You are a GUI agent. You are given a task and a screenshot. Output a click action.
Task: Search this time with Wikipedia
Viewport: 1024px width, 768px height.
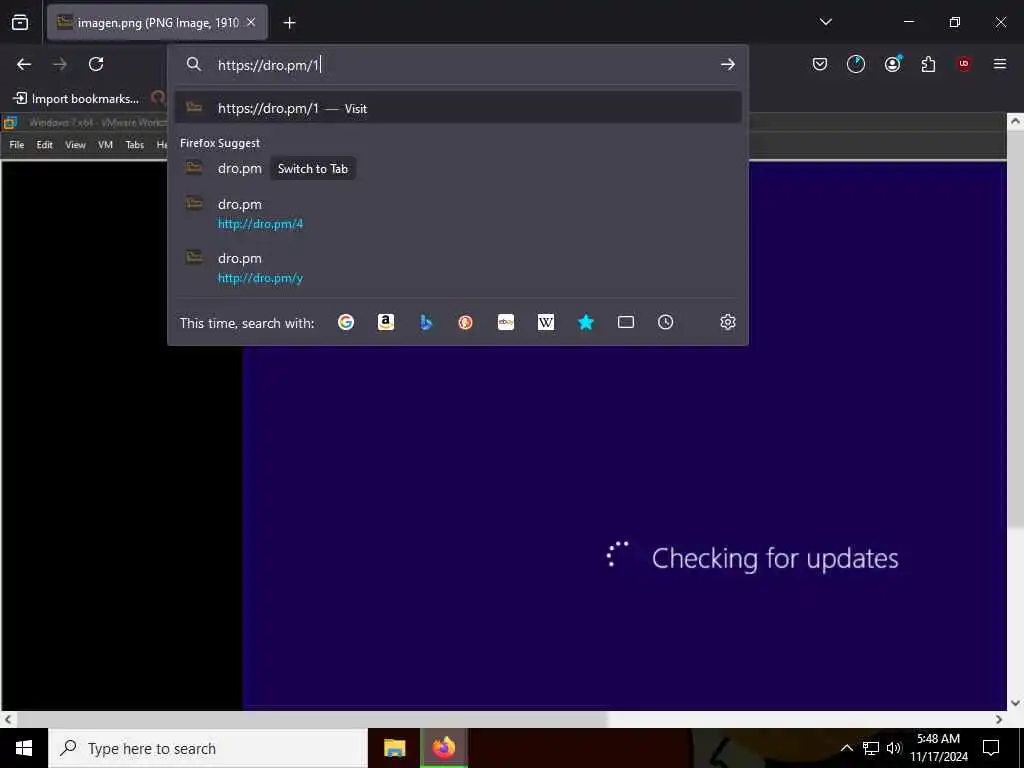pos(546,322)
